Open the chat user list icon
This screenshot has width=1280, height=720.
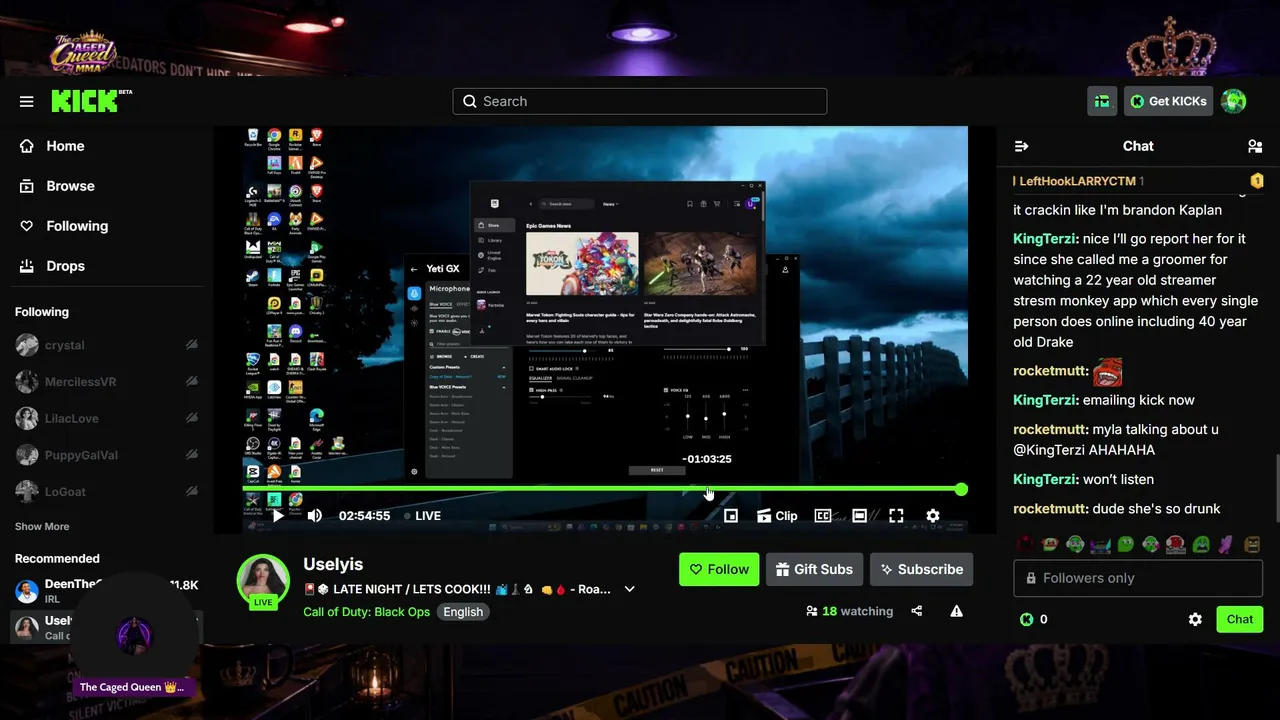click(x=1255, y=146)
